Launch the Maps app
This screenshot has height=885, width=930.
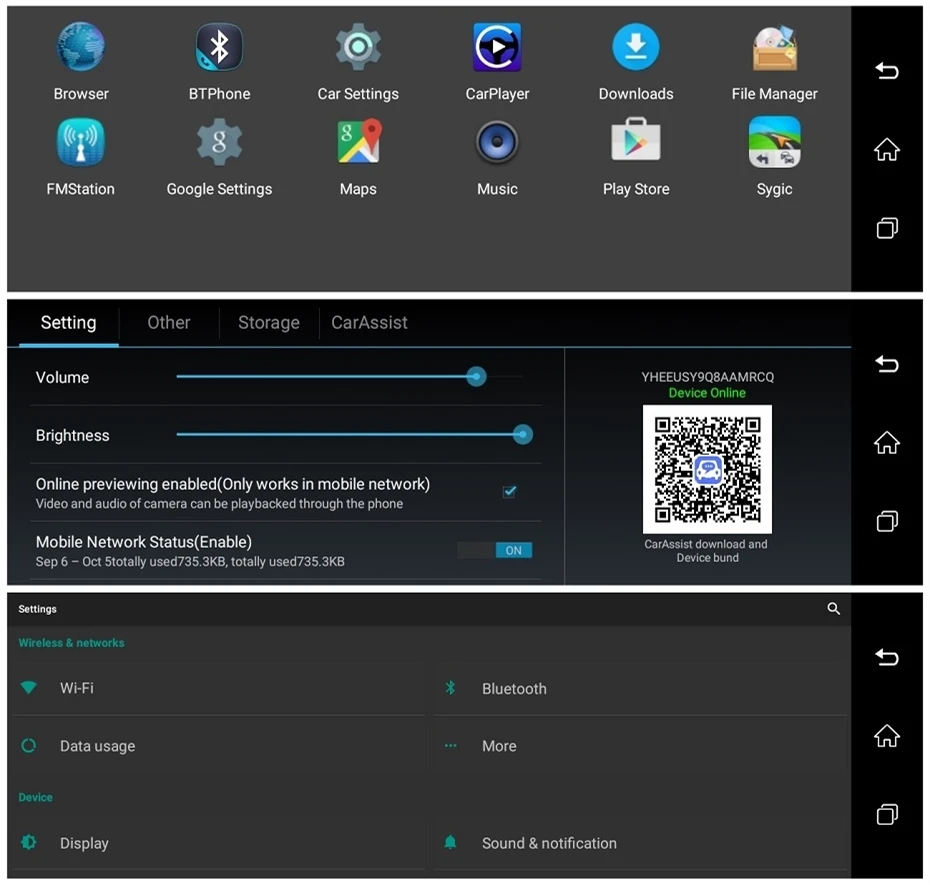358,157
